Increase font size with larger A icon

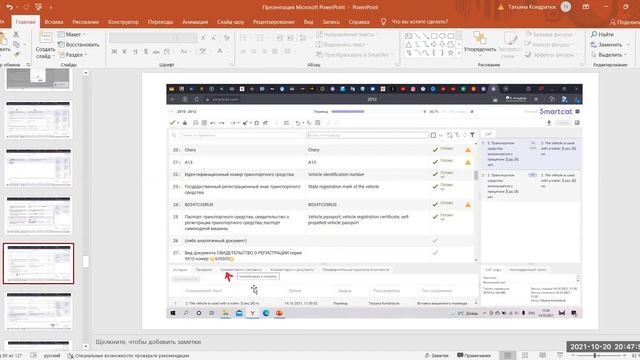click(204, 38)
